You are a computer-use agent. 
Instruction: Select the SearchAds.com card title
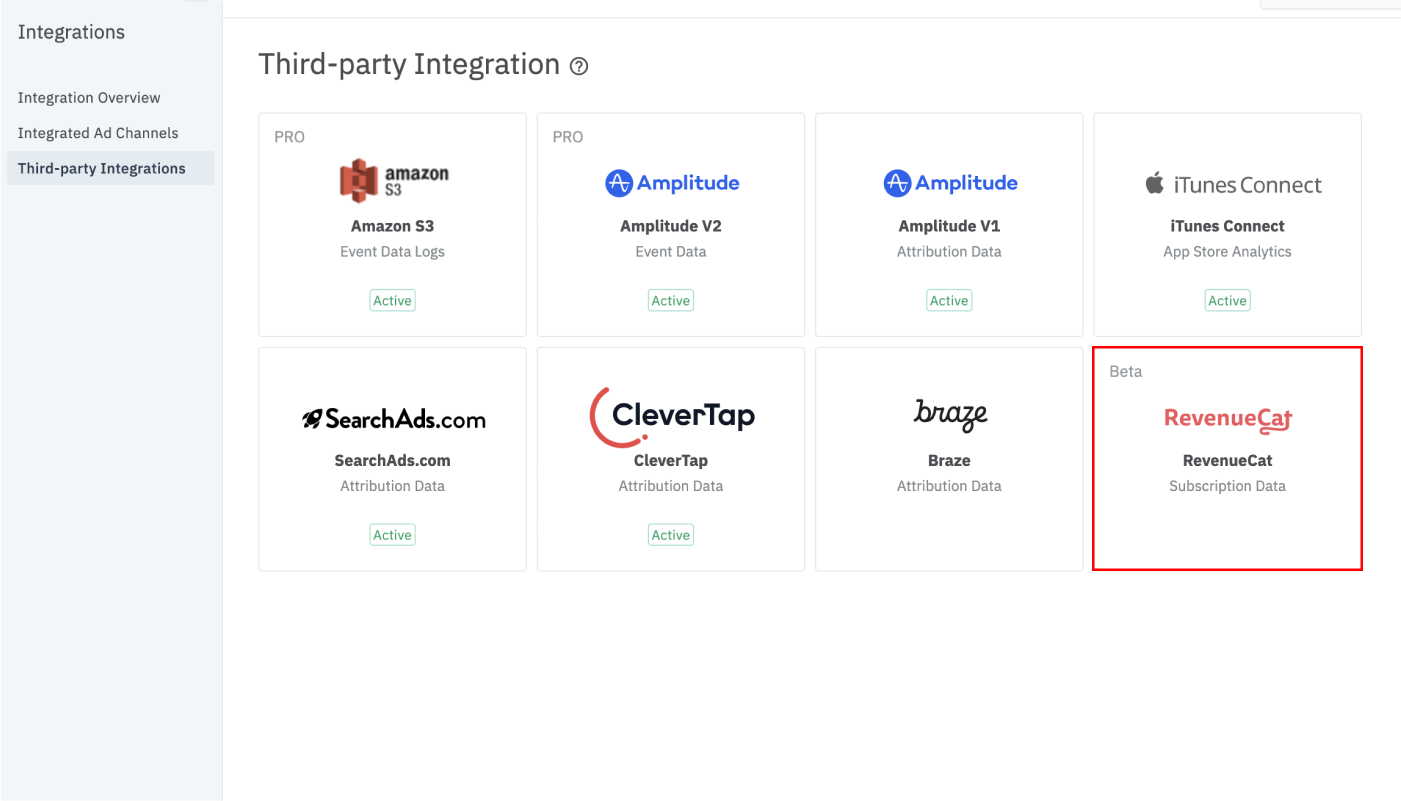392,461
